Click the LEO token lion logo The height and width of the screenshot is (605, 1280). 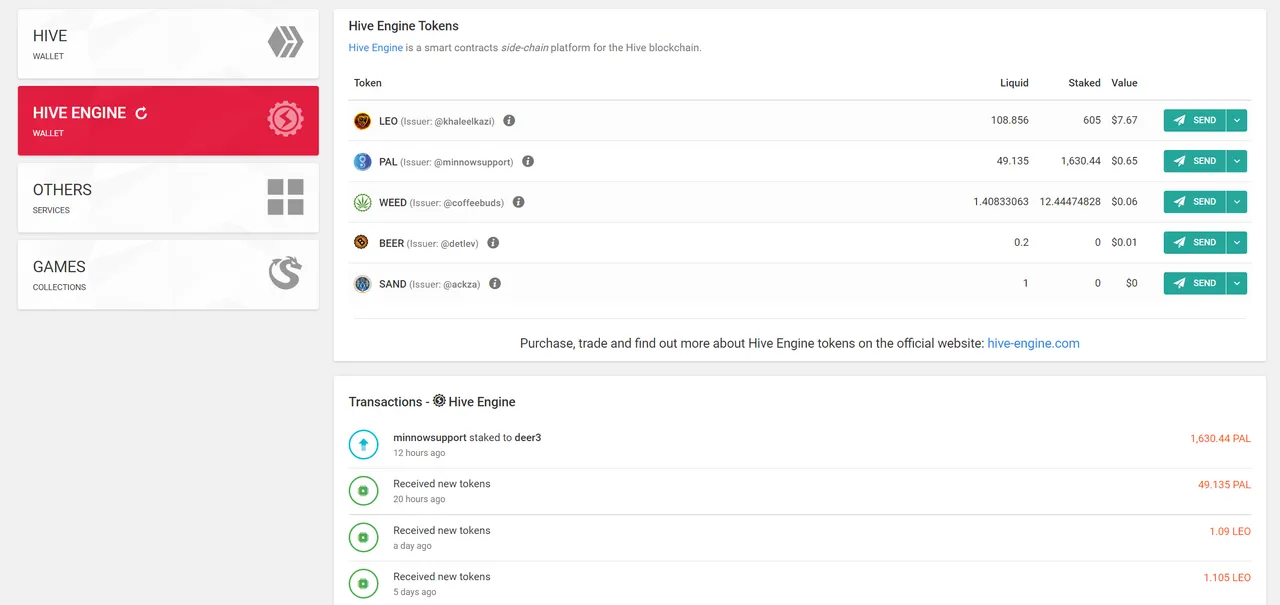362,121
